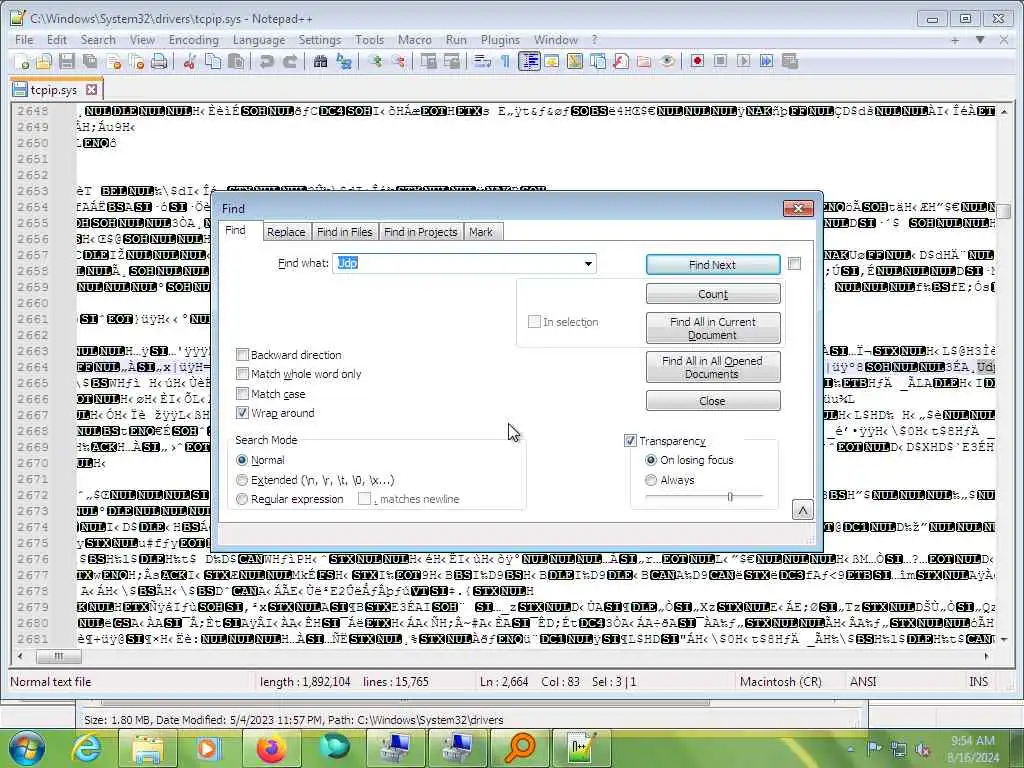Click Find All in All Opened Documents

click(712, 367)
